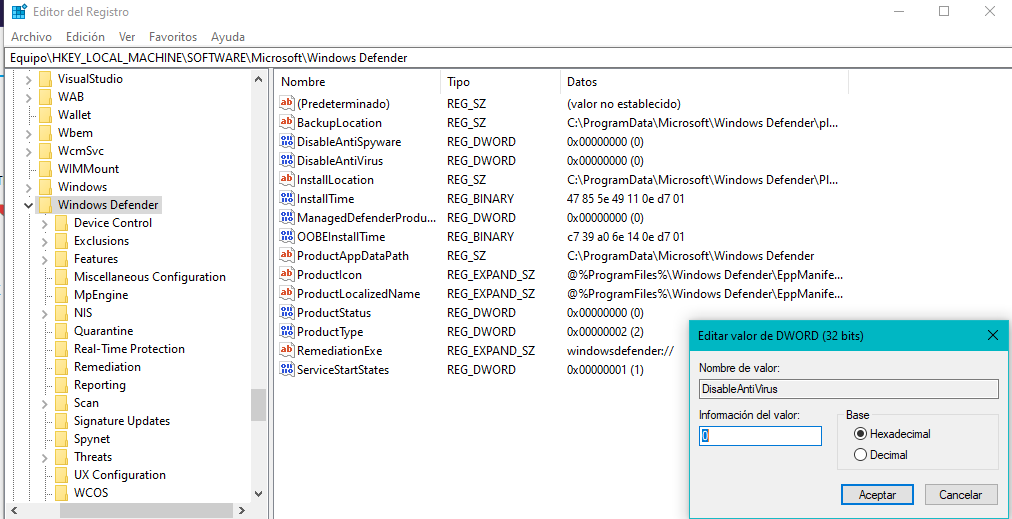Viewport: 1012px width, 519px height.
Task: Expand the WAB key
Action: tap(28, 97)
